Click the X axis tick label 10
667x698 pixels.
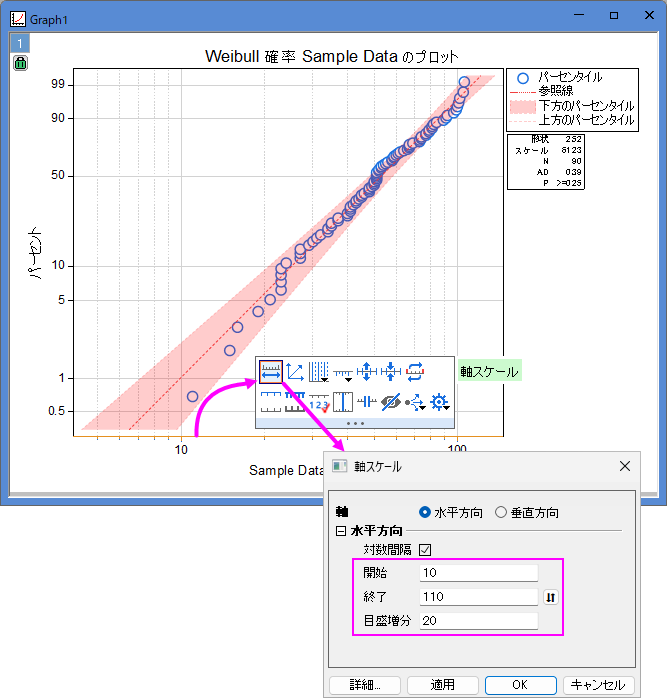point(181,450)
